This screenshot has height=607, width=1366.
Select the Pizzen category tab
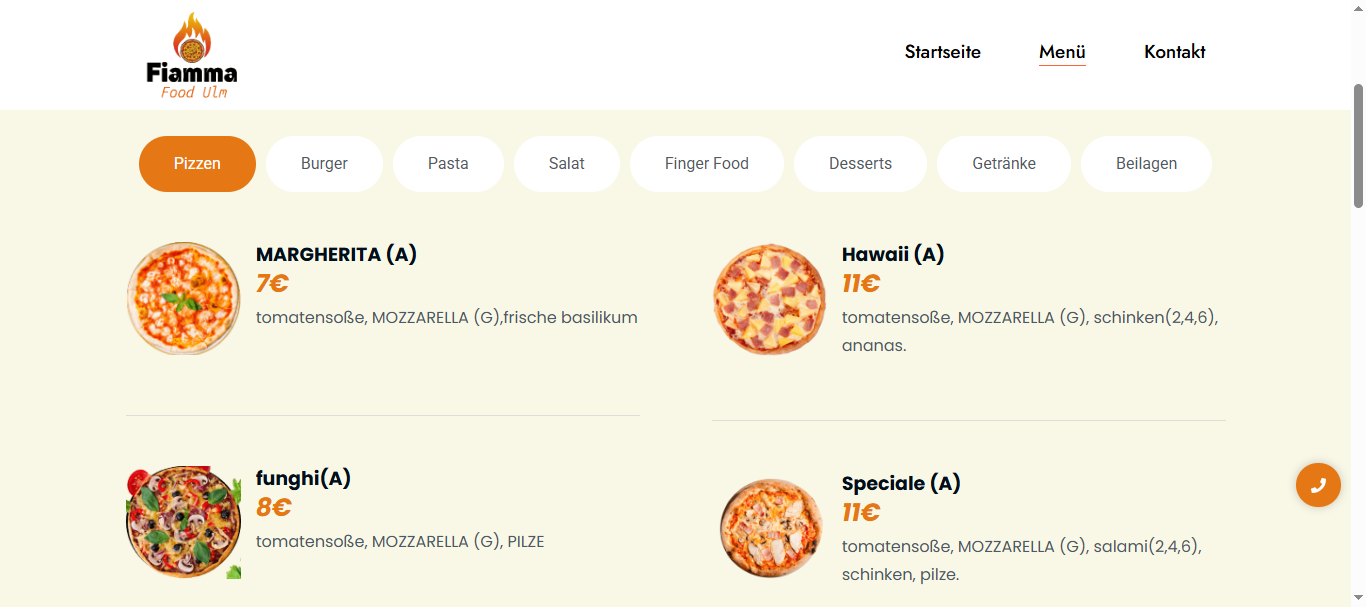pyautogui.click(x=197, y=164)
